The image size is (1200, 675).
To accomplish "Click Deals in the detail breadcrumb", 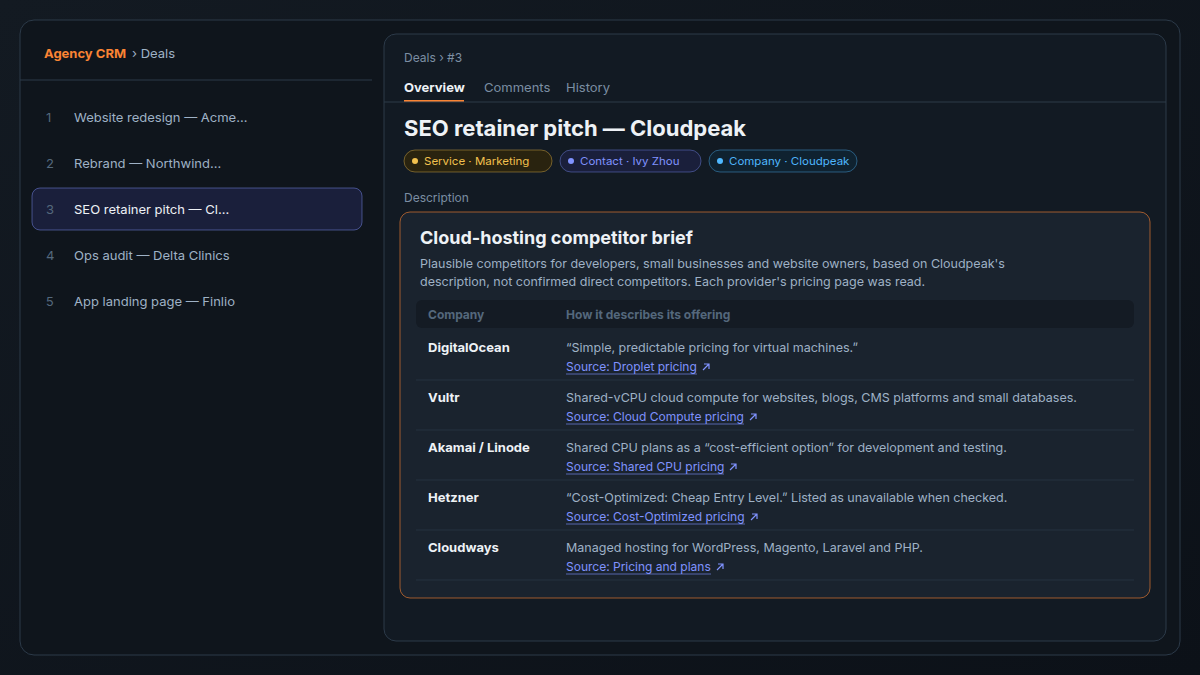I will [x=420, y=58].
